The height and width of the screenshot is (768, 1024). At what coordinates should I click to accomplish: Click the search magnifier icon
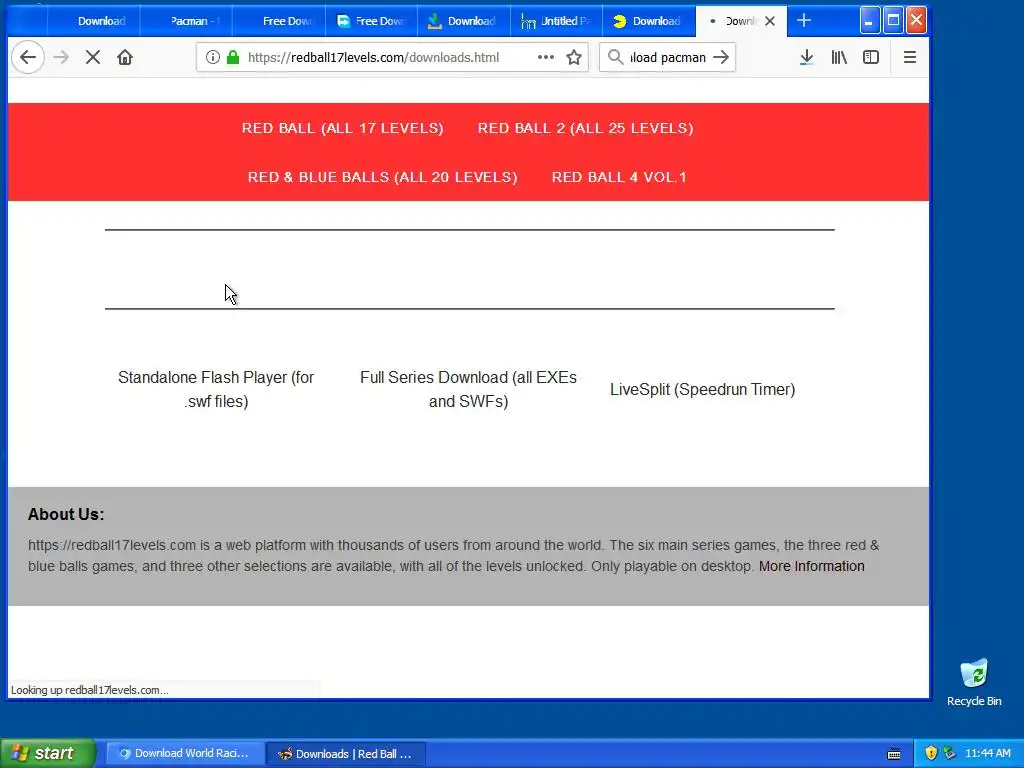point(615,57)
